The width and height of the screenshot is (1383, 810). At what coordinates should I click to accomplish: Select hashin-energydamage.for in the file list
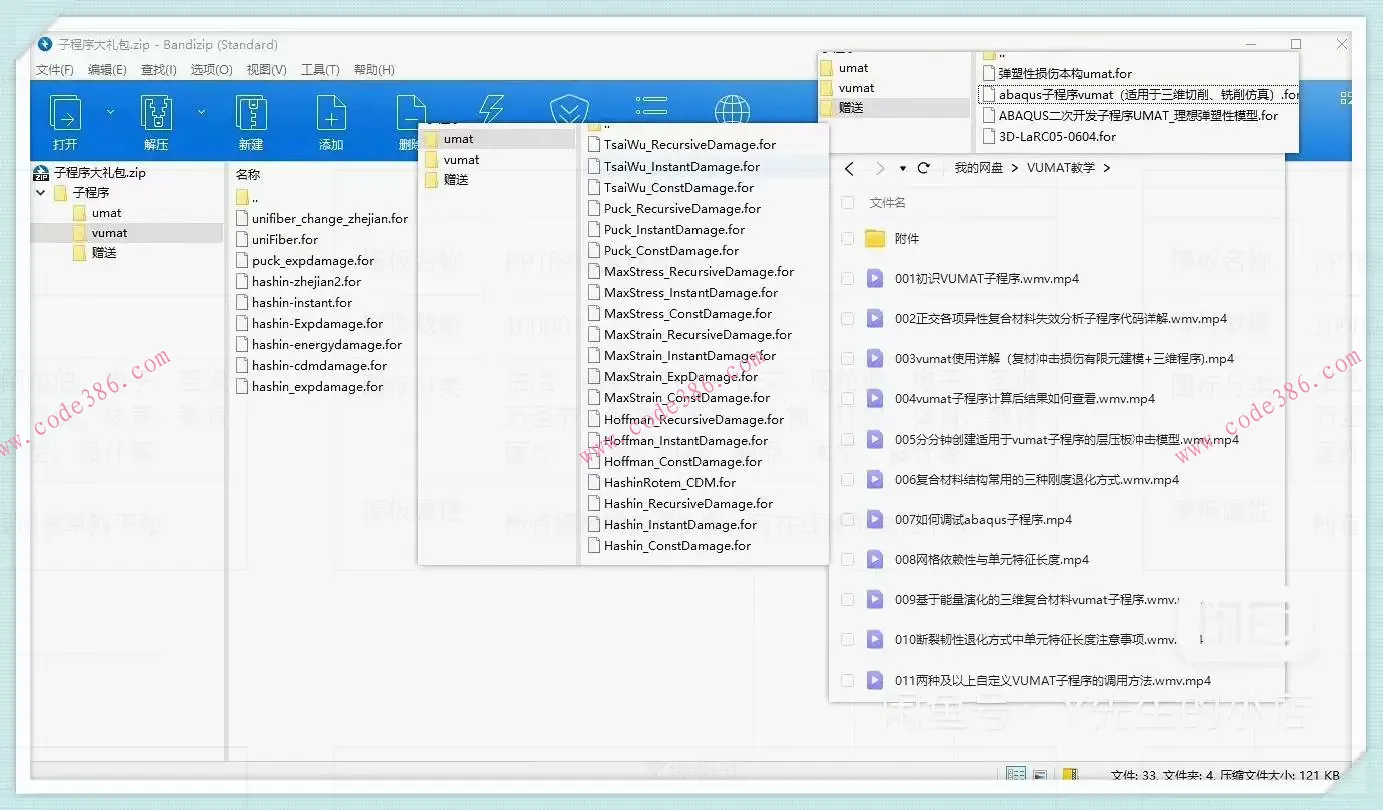[327, 345]
